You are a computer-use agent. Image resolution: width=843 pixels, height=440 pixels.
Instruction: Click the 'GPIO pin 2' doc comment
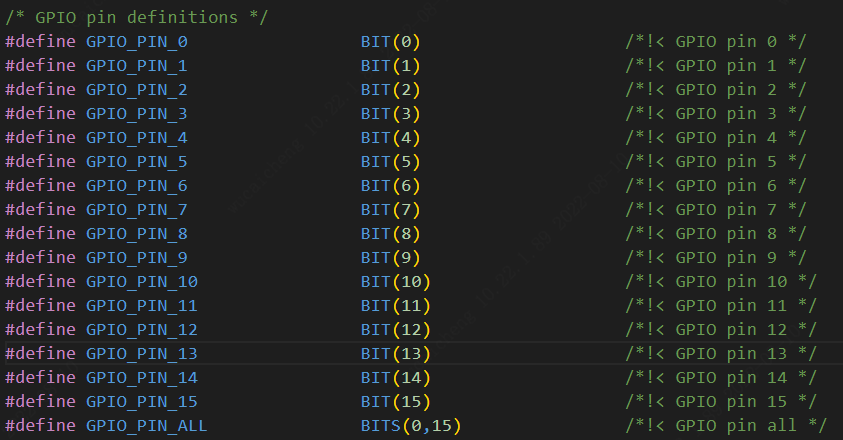(716, 90)
